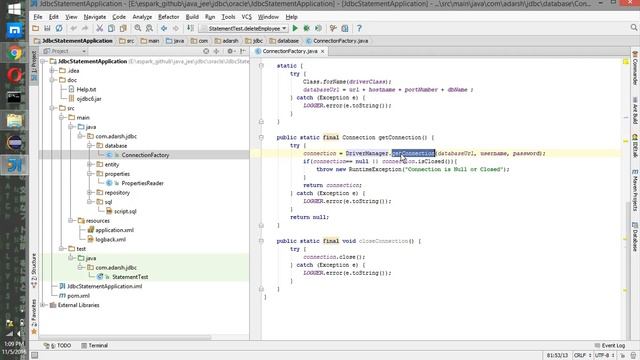640x360 pixels.
Task: Click the Run with Coverage icon
Action: point(318,28)
